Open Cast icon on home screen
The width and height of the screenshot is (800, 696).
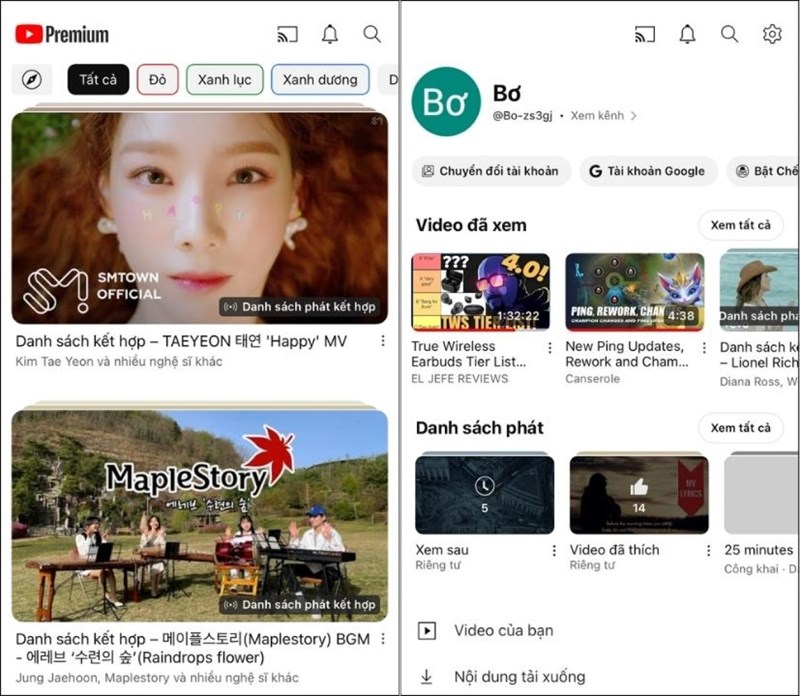287,34
